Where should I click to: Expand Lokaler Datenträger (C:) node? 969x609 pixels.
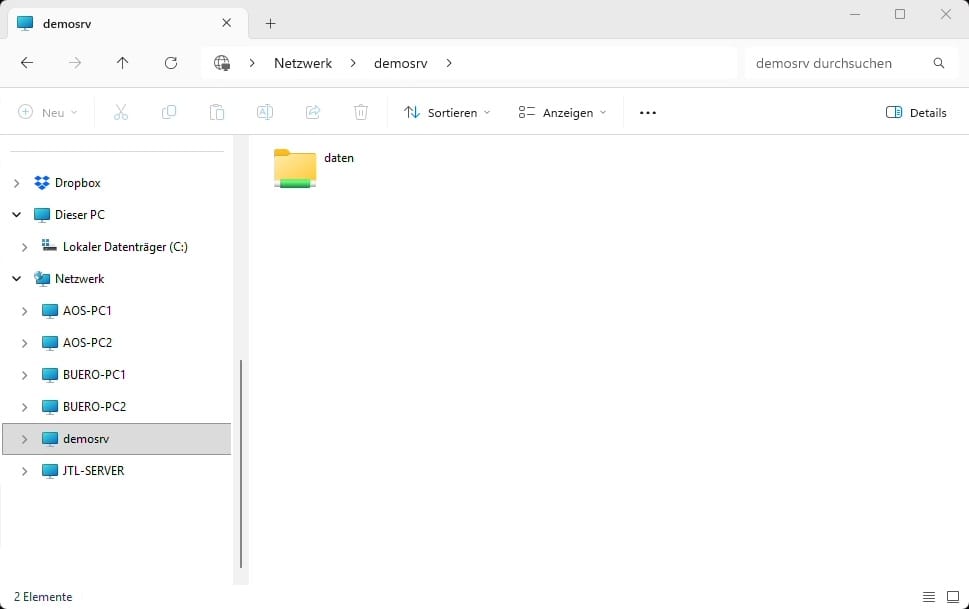[24, 247]
